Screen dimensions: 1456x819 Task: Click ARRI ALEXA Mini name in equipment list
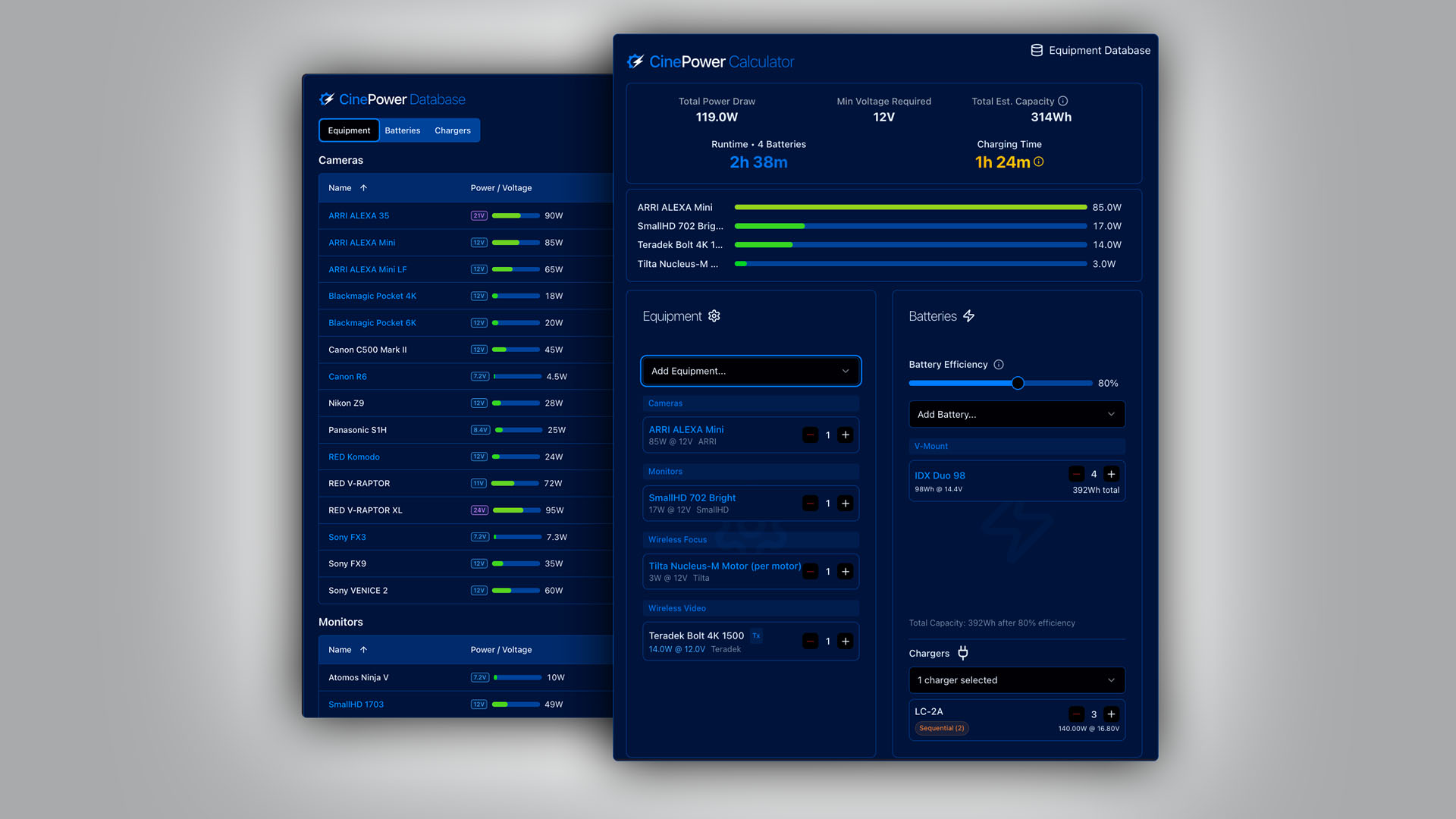[x=686, y=429]
